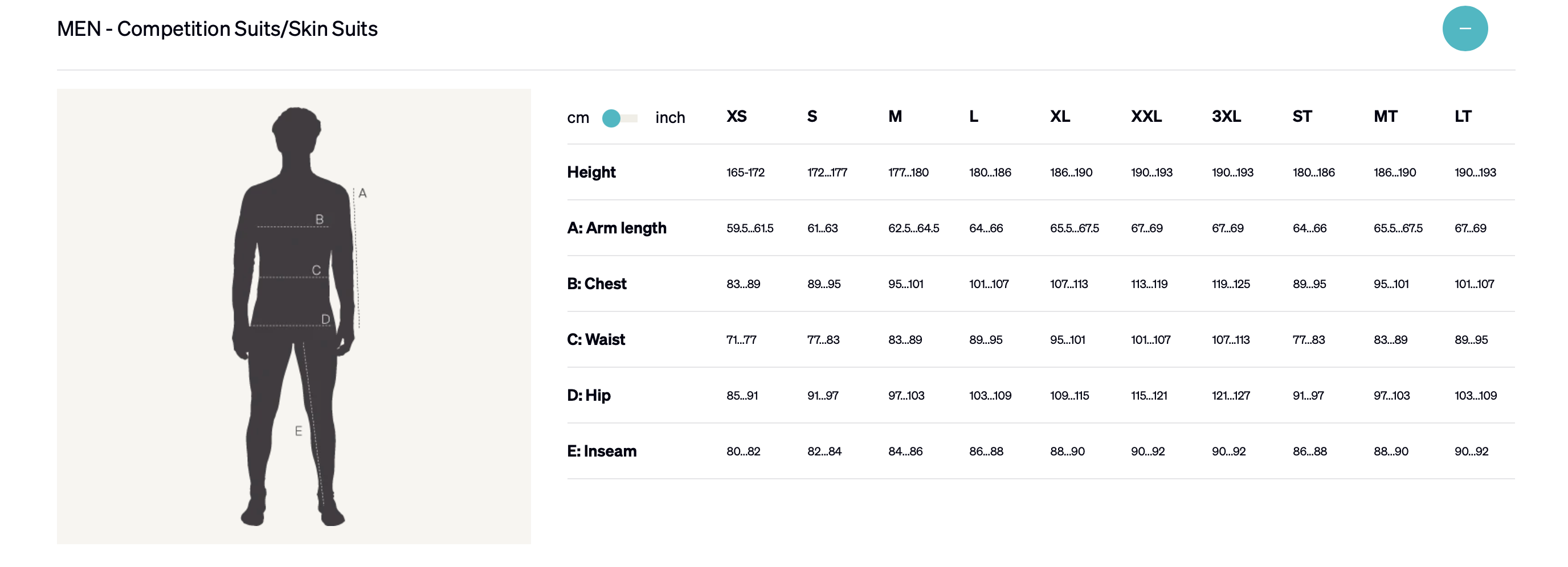Click the B chest marker on diagram

click(320, 219)
